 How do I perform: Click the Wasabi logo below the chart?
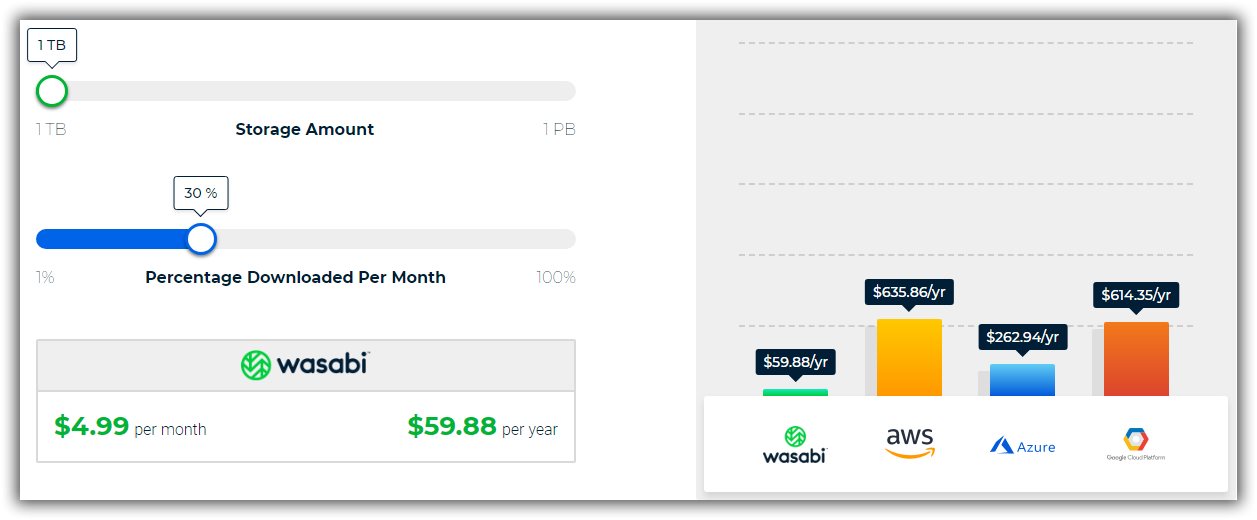(795, 445)
